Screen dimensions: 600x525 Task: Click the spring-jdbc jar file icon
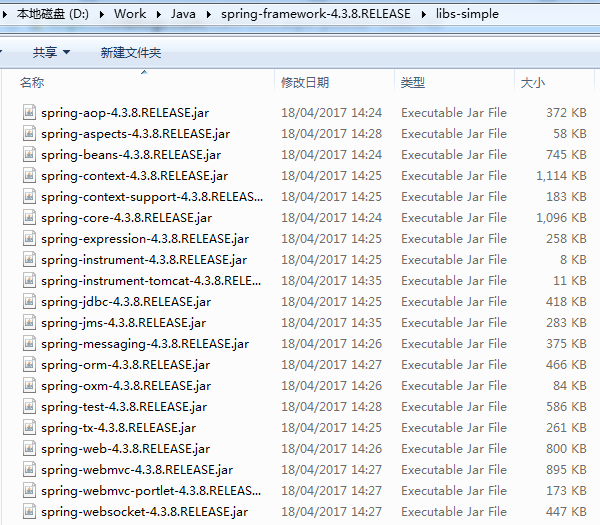tap(29, 302)
